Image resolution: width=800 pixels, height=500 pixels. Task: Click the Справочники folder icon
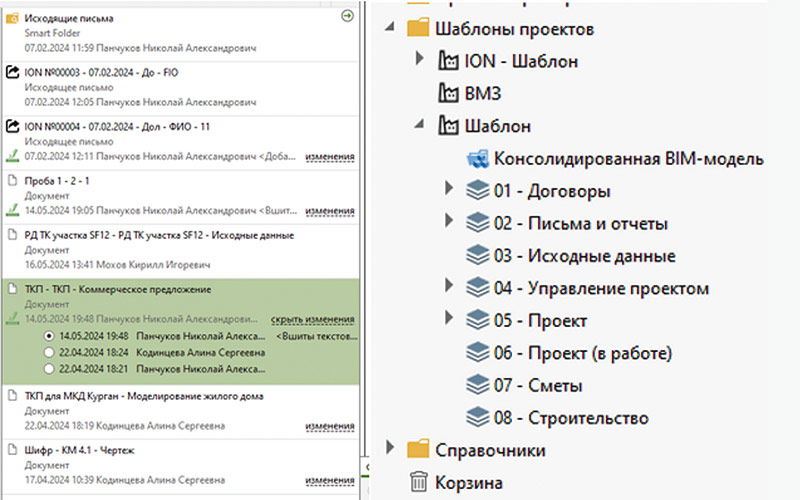[x=418, y=449]
